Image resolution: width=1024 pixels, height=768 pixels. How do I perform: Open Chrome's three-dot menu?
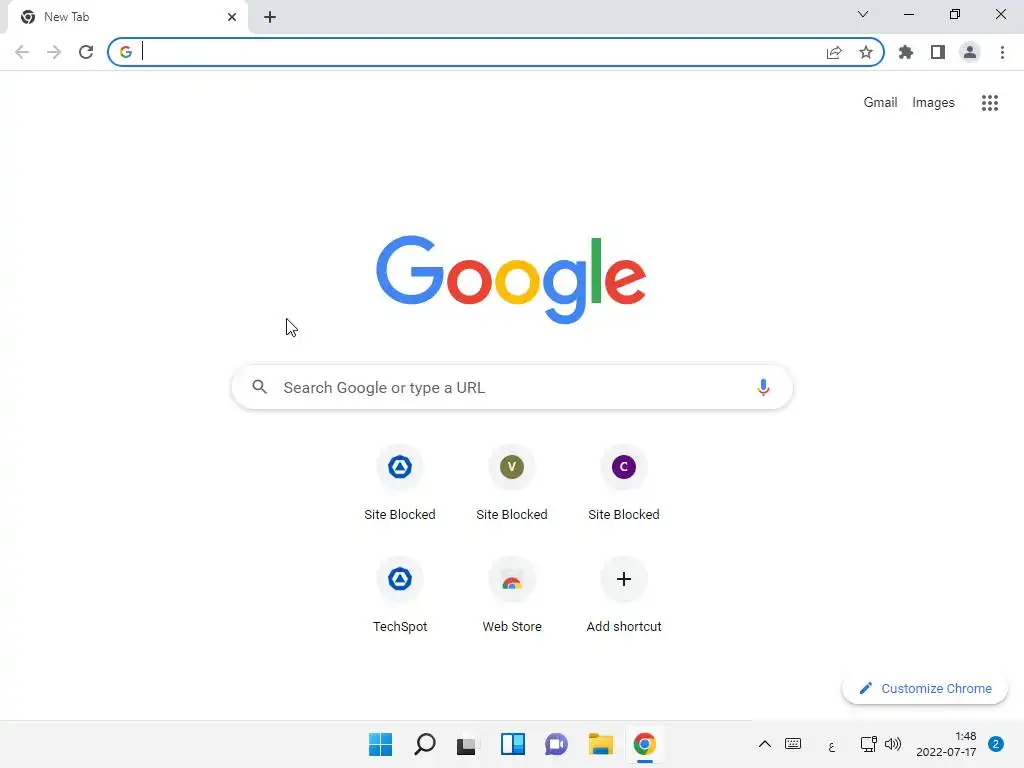pos(1002,52)
